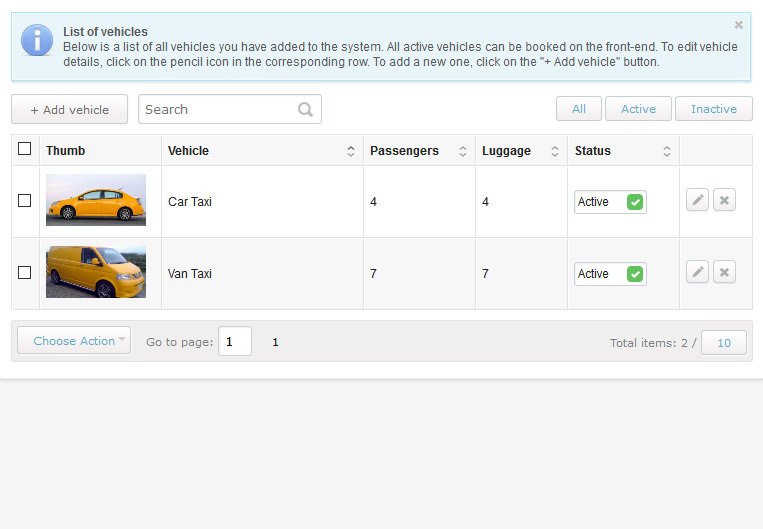This screenshot has height=529, width=763.
Task: Delete Van Taxi using the X icon
Action: coord(724,272)
